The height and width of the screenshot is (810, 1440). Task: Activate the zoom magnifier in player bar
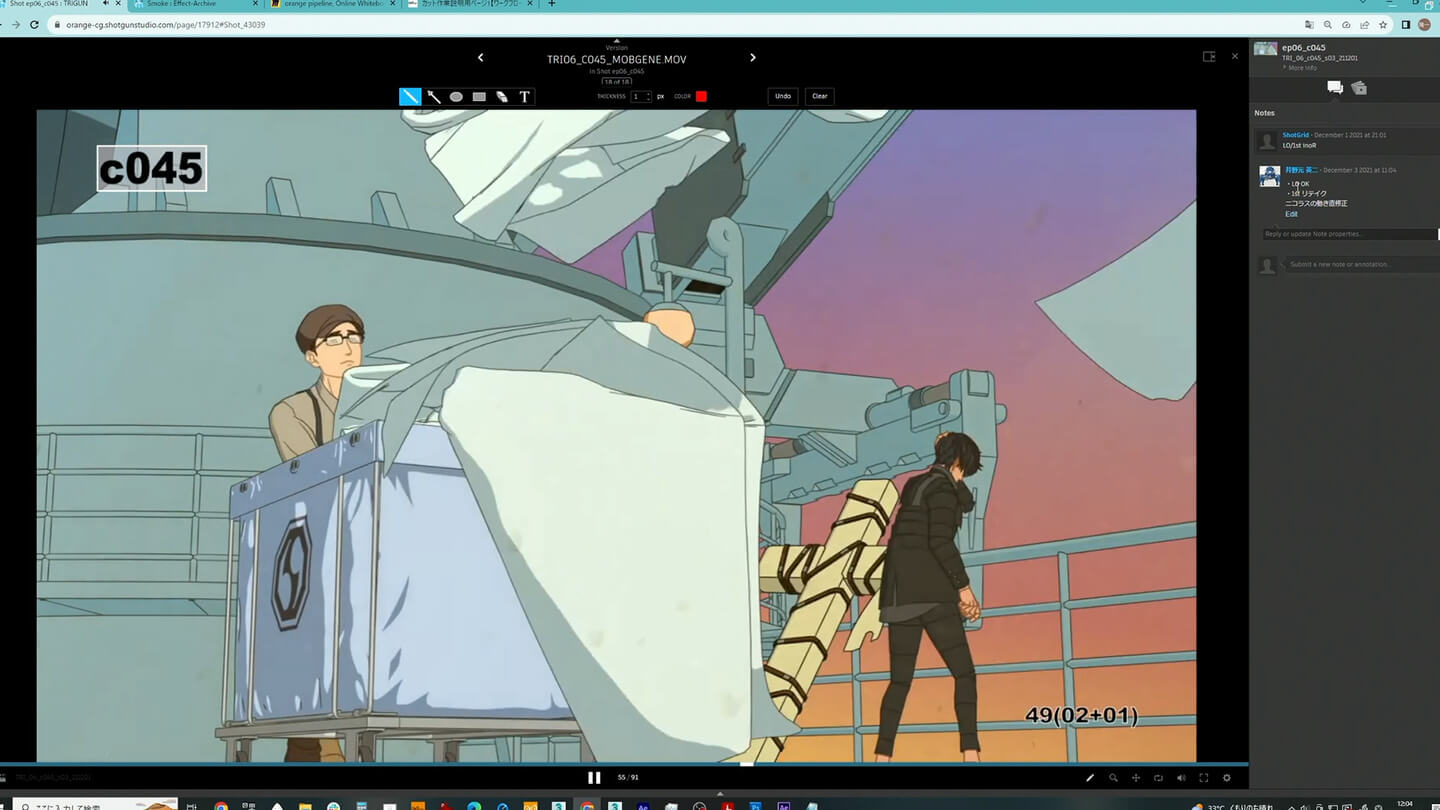1113,777
